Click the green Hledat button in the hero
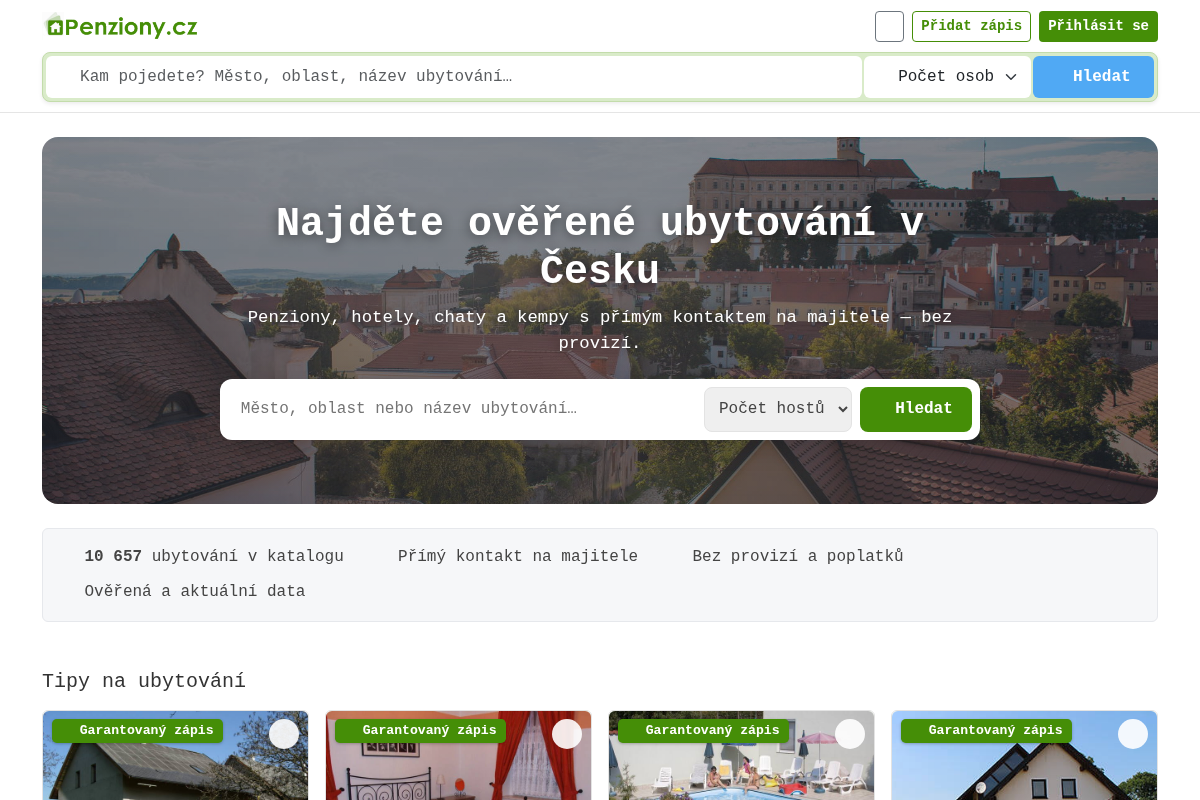1200x800 pixels. click(x=916, y=409)
